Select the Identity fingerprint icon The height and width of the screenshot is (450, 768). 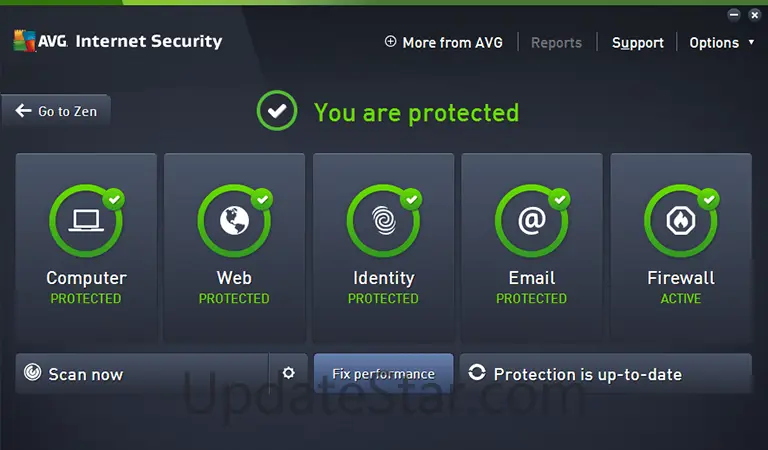[383, 221]
